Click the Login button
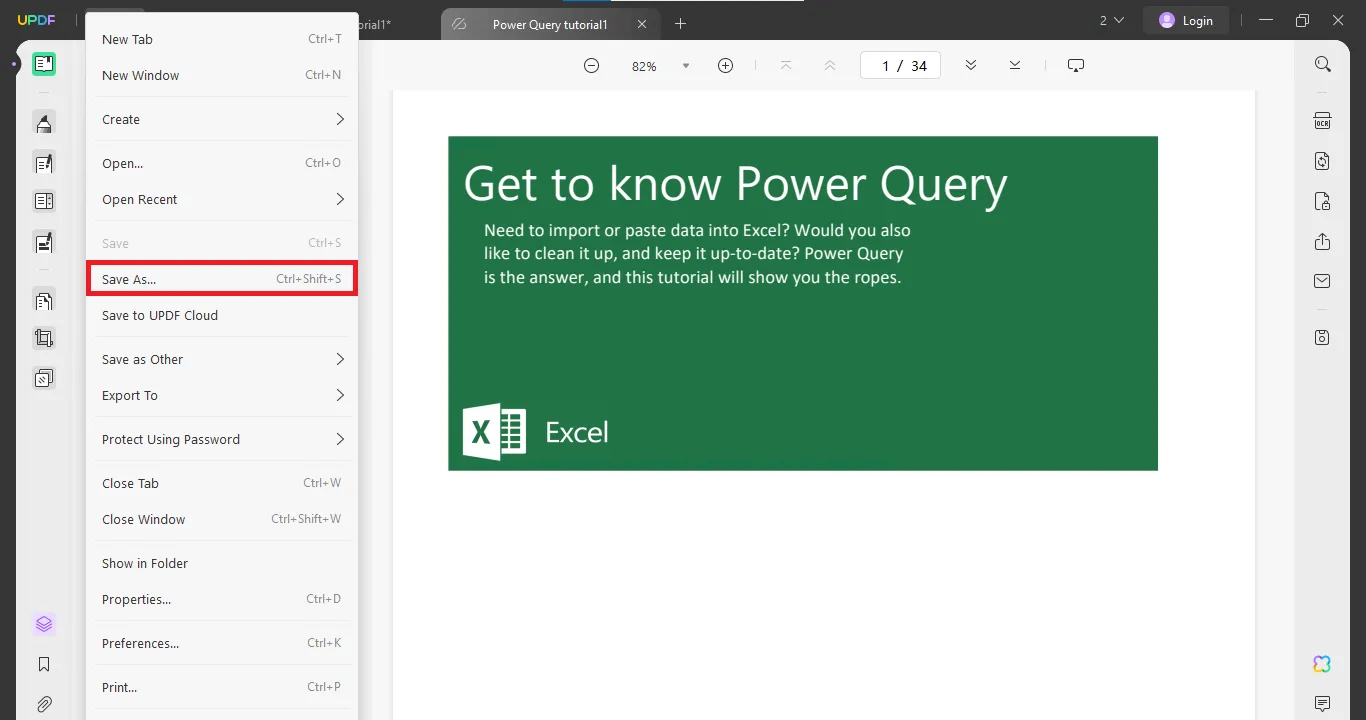Image resolution: width=1366 pixels, height=720 pixels. [1186, 19]
